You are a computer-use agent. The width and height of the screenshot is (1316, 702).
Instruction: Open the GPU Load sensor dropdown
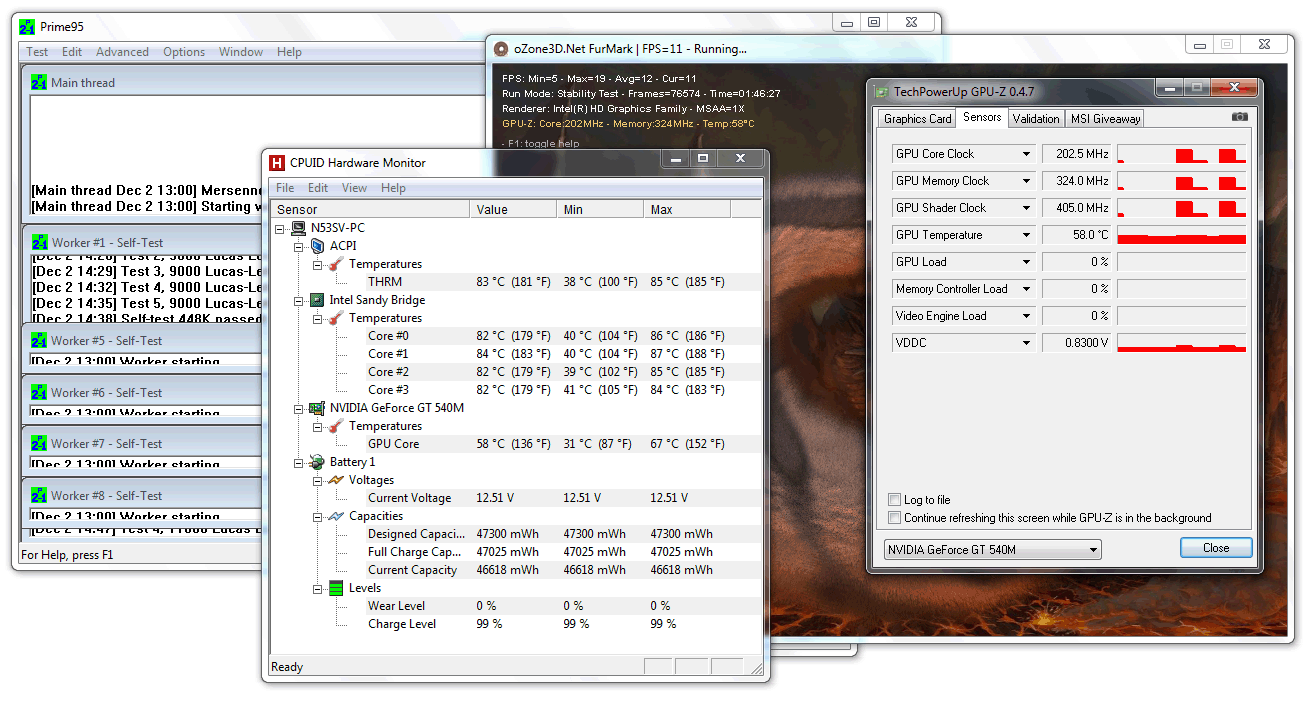(1026, 262)
